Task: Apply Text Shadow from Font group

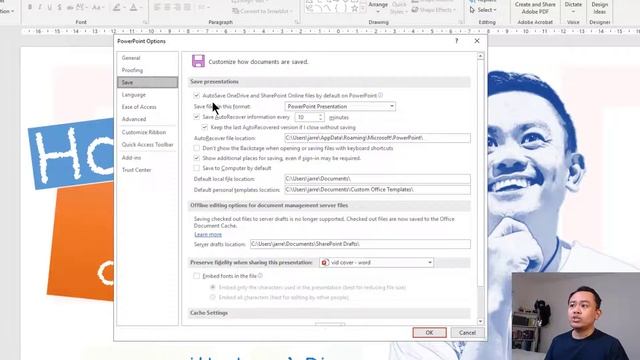Action: click(60, 7)
